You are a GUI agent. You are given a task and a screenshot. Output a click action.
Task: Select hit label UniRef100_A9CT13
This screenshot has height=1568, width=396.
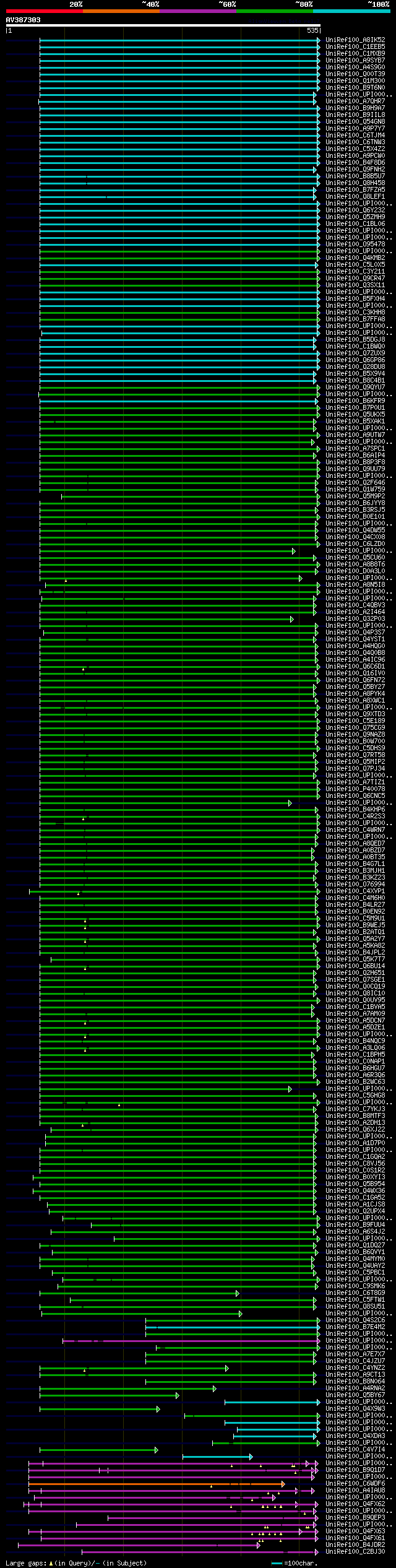coord(355,1375)
